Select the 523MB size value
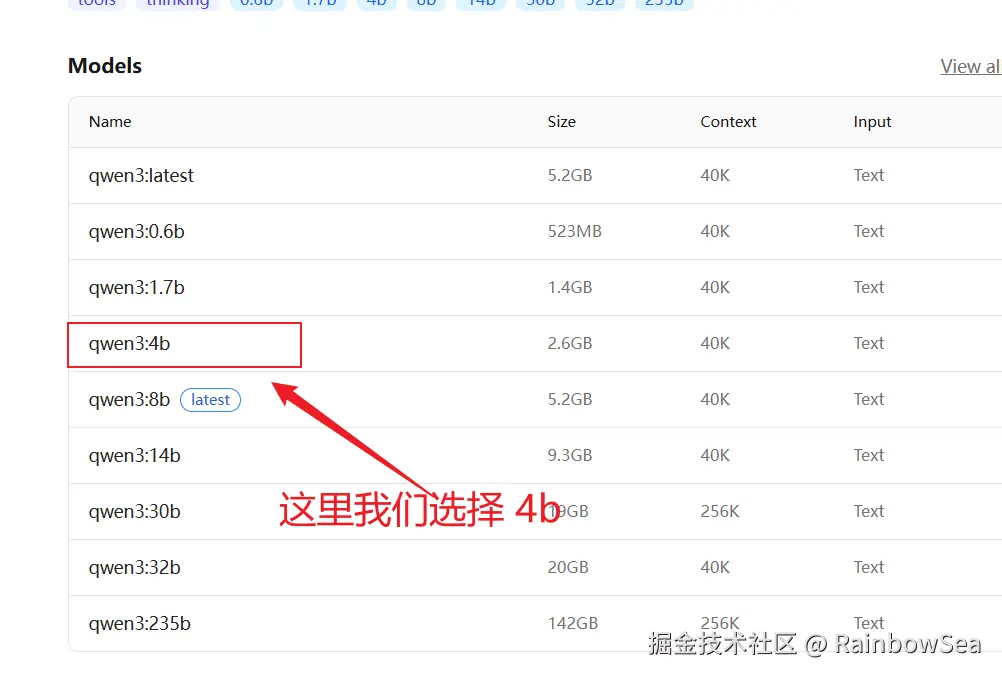Screen dimensions: 1002x678 coord(574,231)
